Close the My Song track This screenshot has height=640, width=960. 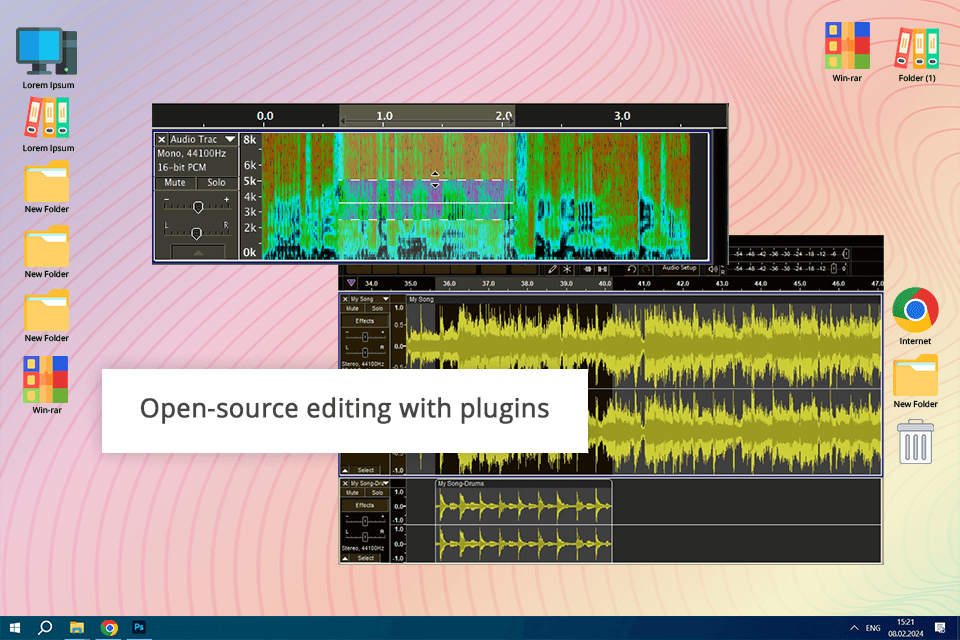[x=345, y=299]
